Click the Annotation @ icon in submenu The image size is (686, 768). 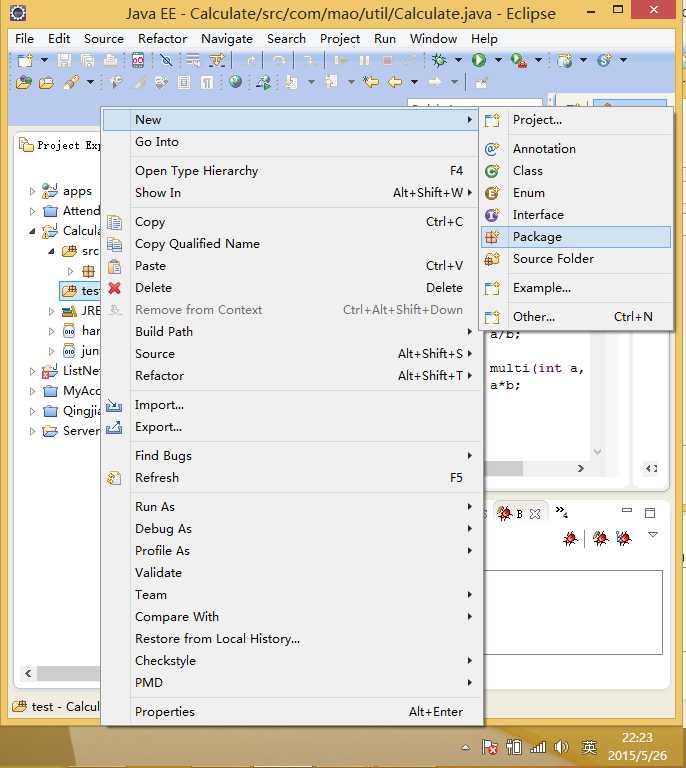point(492,149)
